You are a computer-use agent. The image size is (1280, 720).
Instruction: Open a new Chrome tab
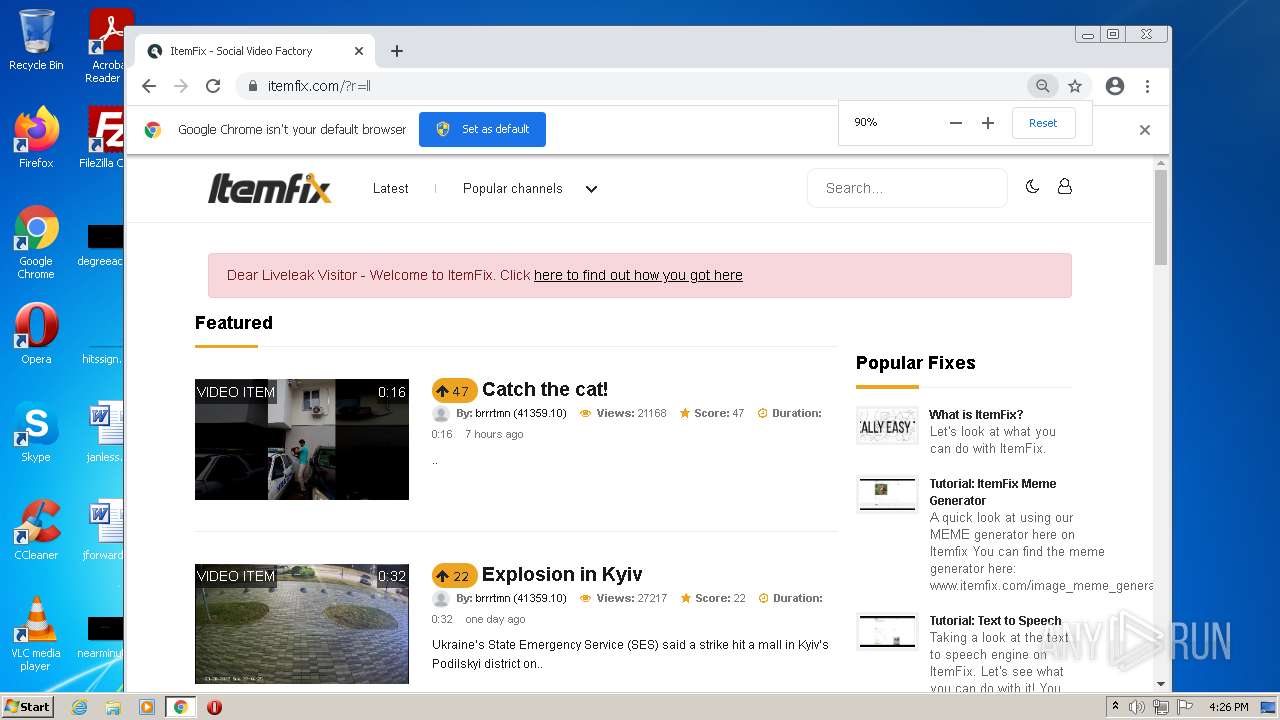(397, 51)
